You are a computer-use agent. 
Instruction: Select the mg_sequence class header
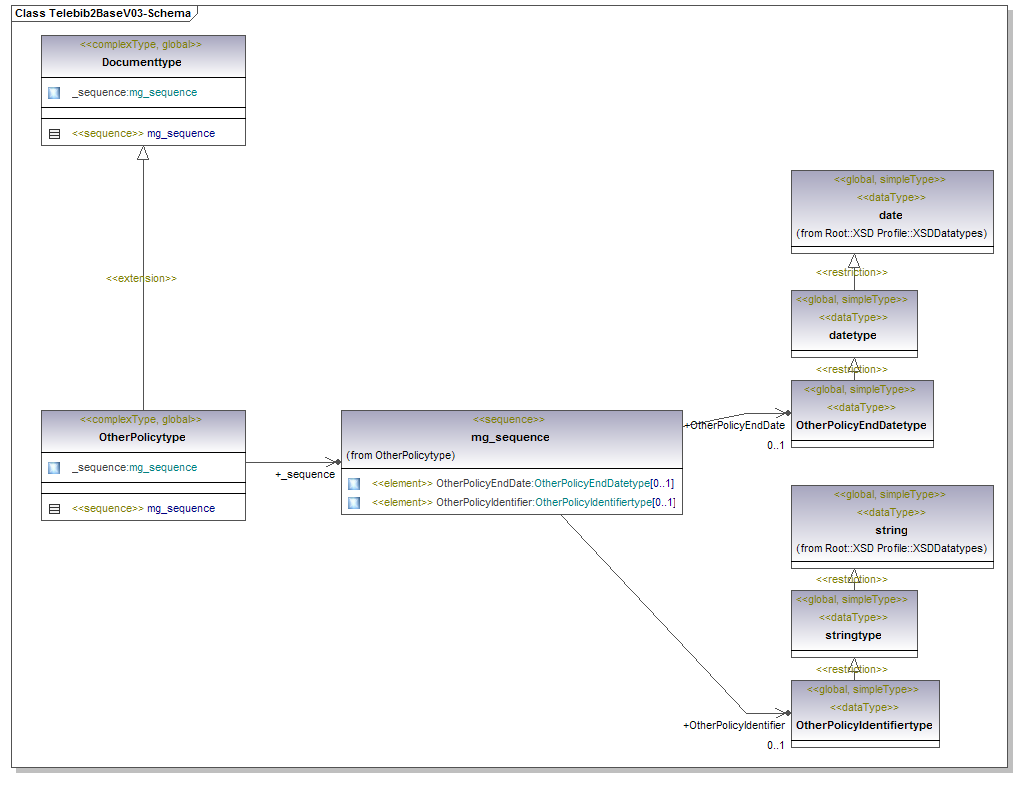coord(510,437)
